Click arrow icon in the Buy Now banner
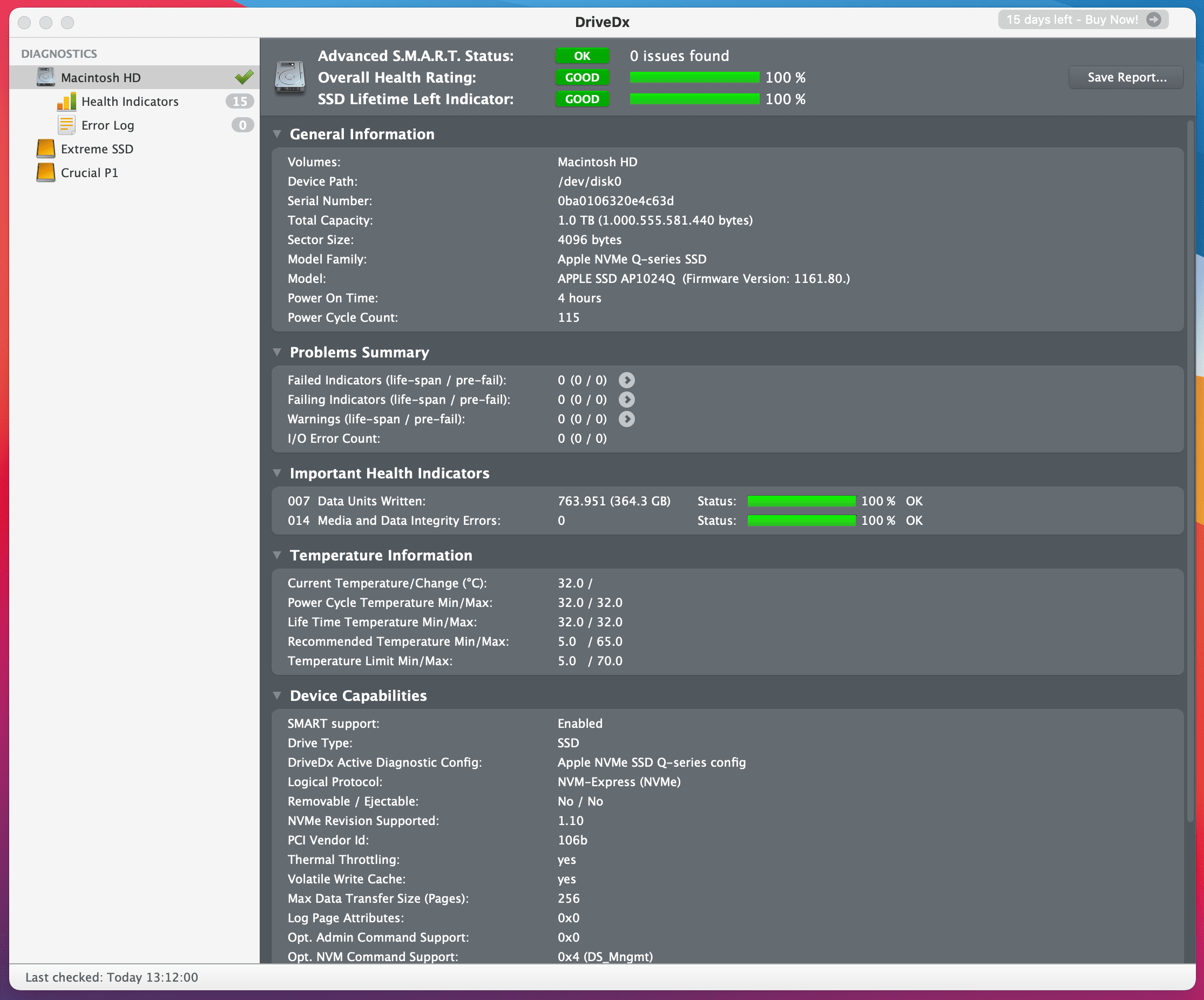Viewport: 1204px width, 1000px height. coord(1154,19)
